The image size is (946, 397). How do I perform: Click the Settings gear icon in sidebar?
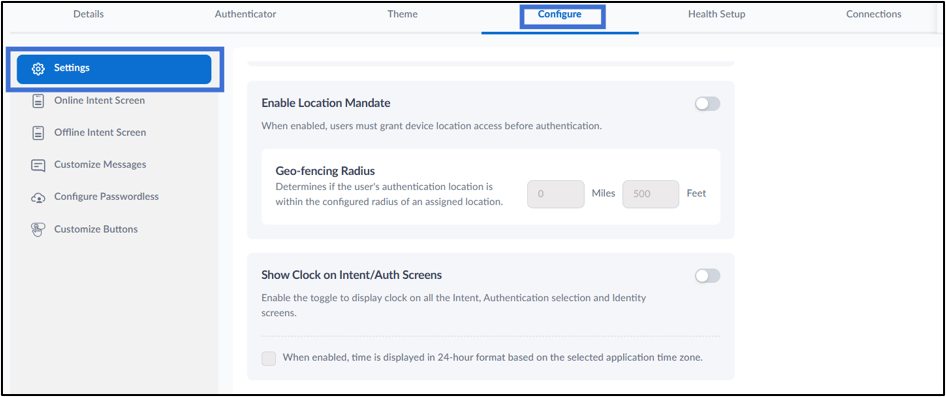[x=38, y=69]
